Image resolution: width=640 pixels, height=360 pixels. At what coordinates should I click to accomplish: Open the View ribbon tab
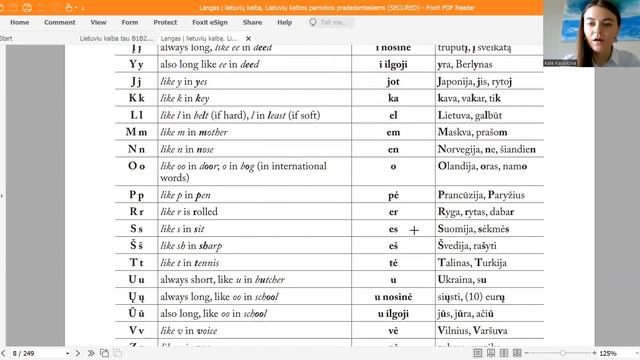click(x=98, y=22)
